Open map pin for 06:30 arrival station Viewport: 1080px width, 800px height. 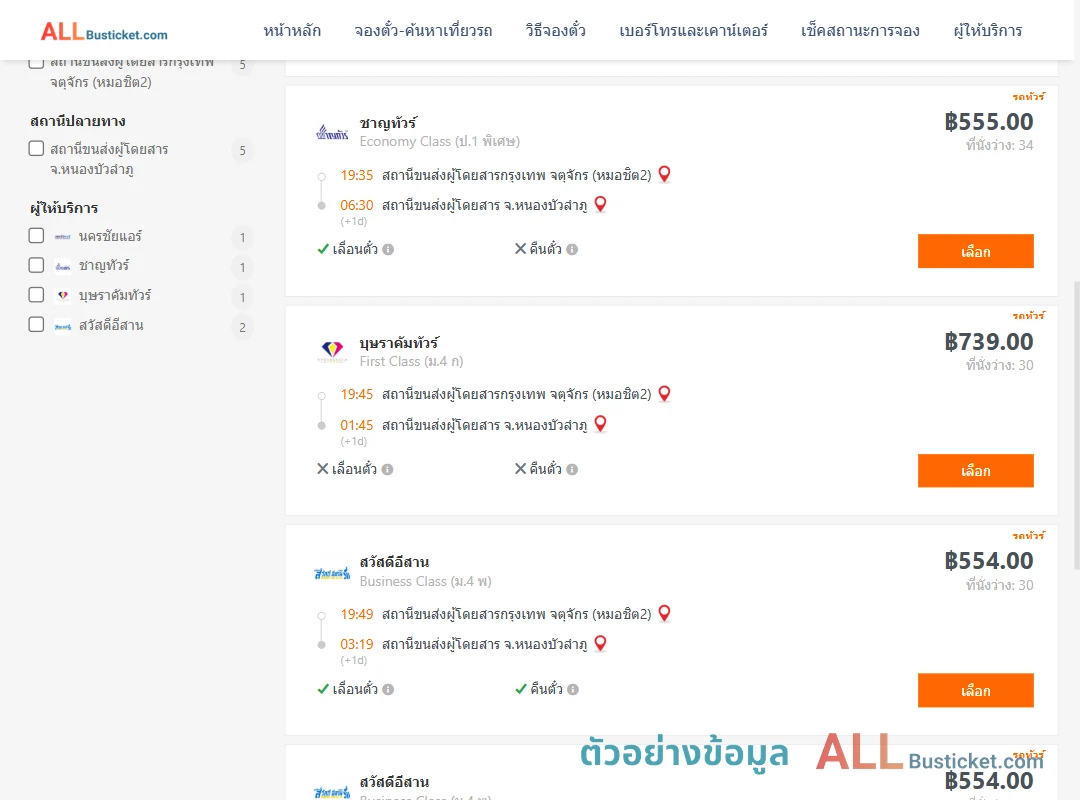pos(601,205)
